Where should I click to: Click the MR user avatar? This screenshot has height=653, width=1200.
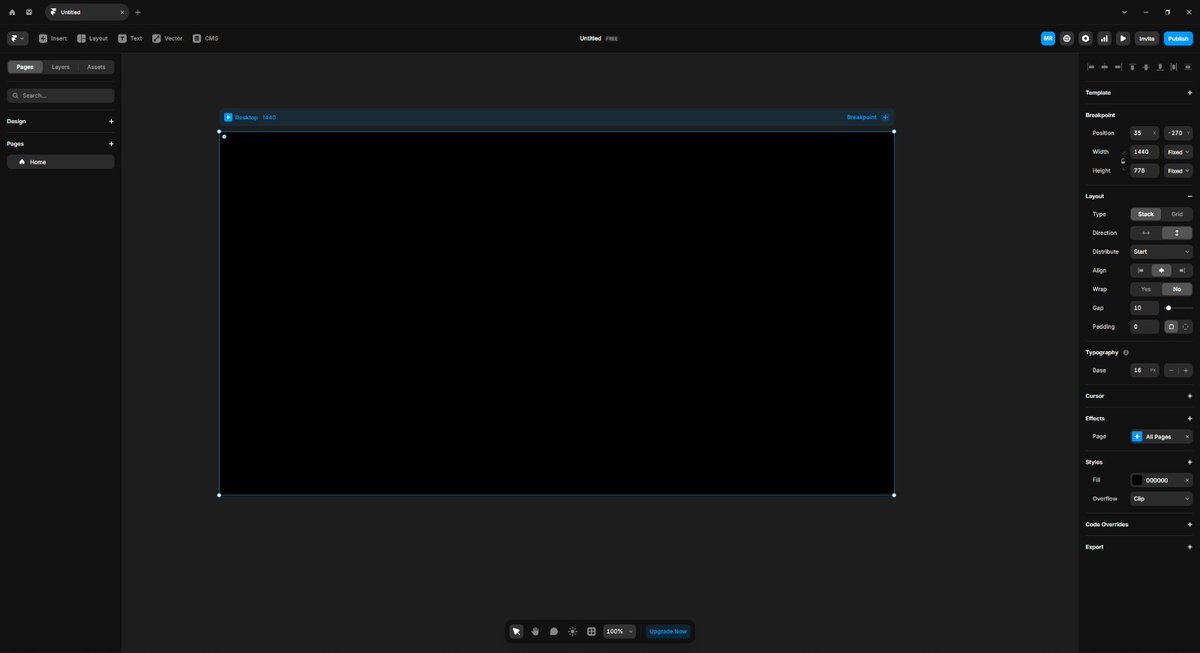(1048, 38)
